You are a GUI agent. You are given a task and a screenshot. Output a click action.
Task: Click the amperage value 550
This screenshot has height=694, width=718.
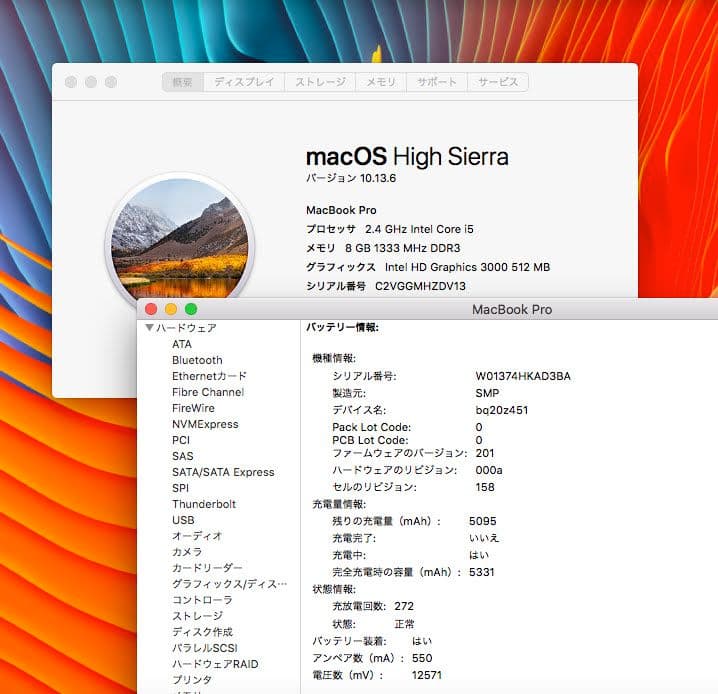[422, 658]
